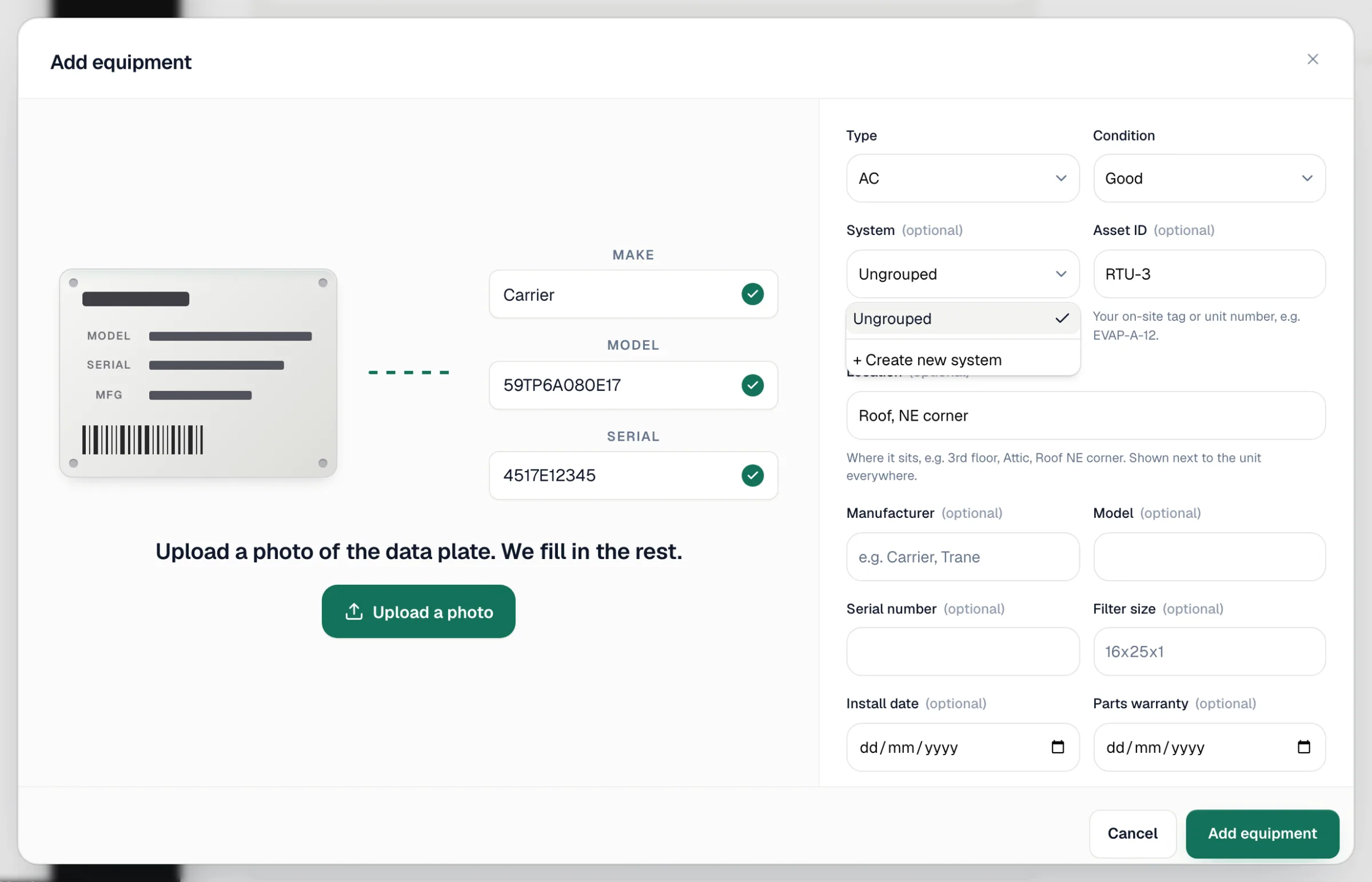Click the Location helper text 'Where it sits'
1372x882 pixels.
point(1054,466)
